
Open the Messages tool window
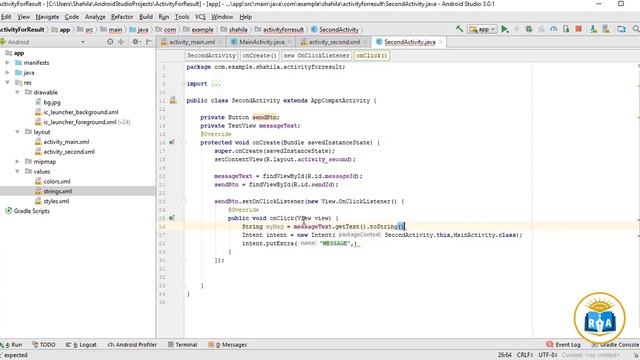[228, 344]
